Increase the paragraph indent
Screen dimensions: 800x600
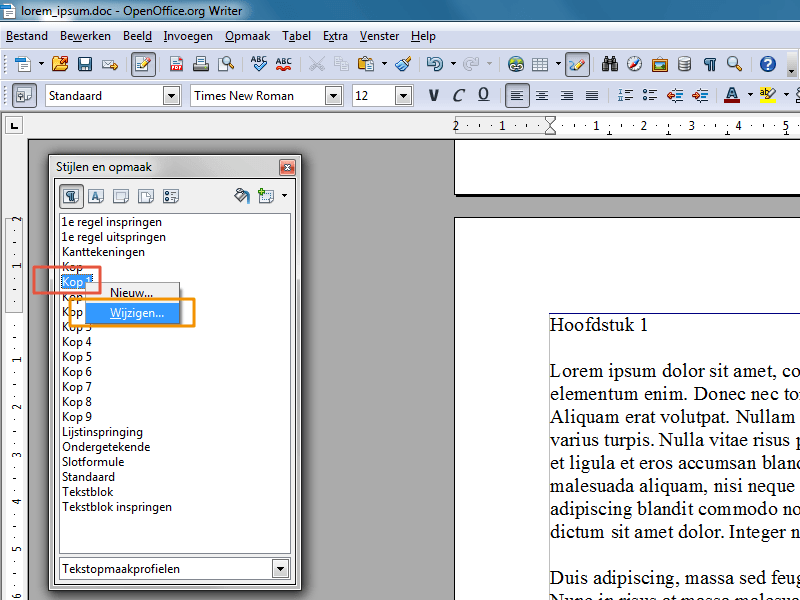[x=699, y=95]
